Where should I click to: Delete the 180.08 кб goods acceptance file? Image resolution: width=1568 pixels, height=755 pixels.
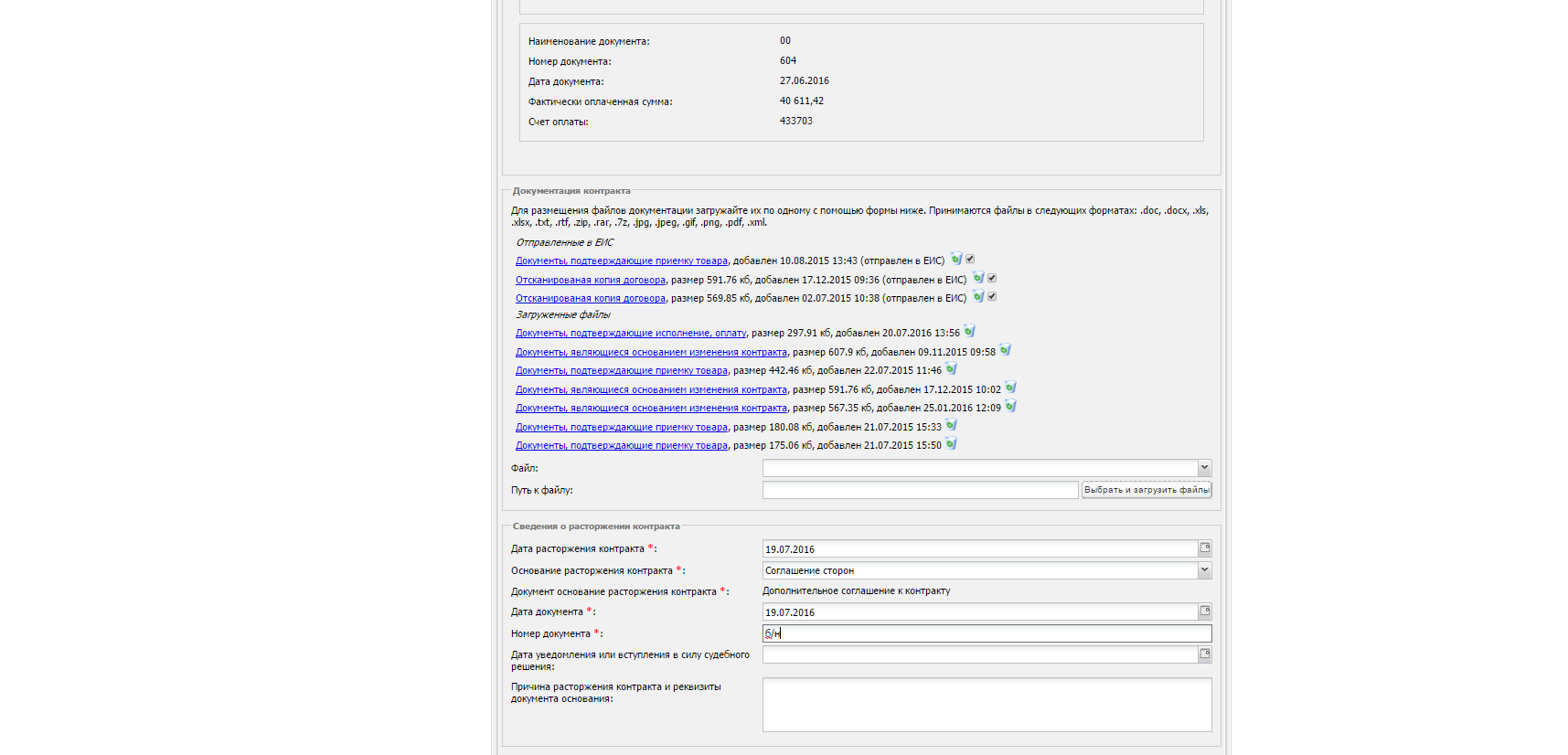coord(951,425)
